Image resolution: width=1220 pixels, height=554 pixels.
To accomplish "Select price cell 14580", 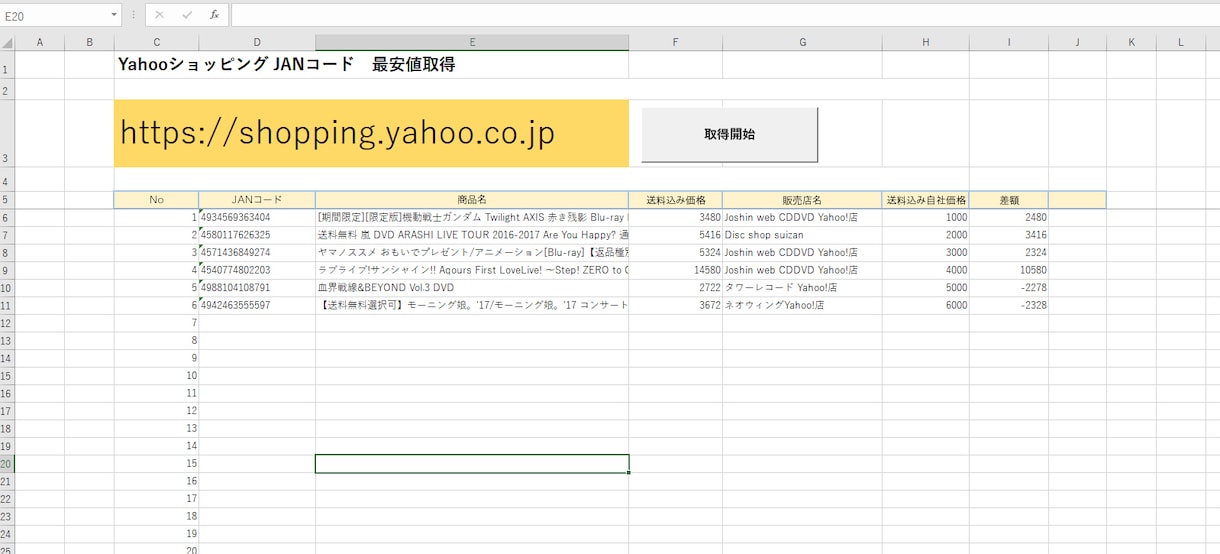I will click(x=676, y=270).
